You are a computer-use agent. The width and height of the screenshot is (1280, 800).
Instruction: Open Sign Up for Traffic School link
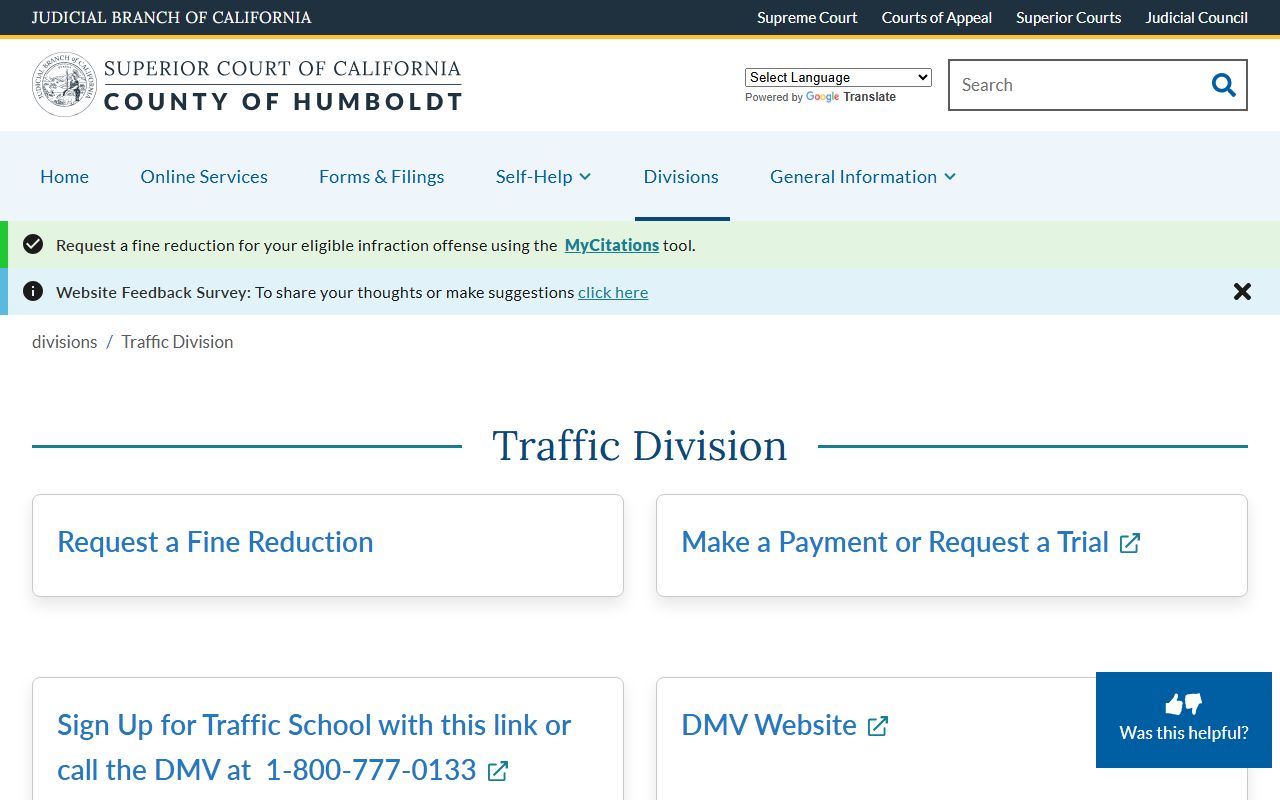click(x=314, y=747)
